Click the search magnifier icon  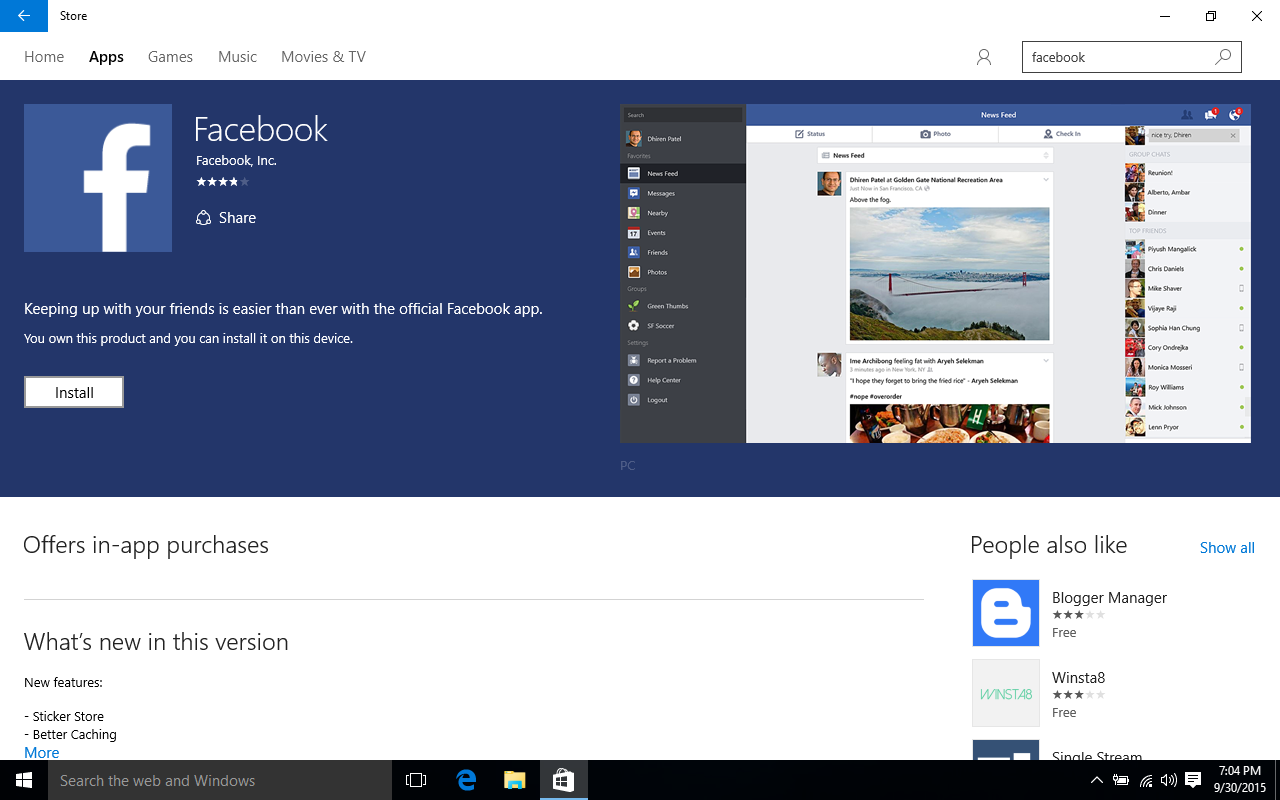[1223, 57]
